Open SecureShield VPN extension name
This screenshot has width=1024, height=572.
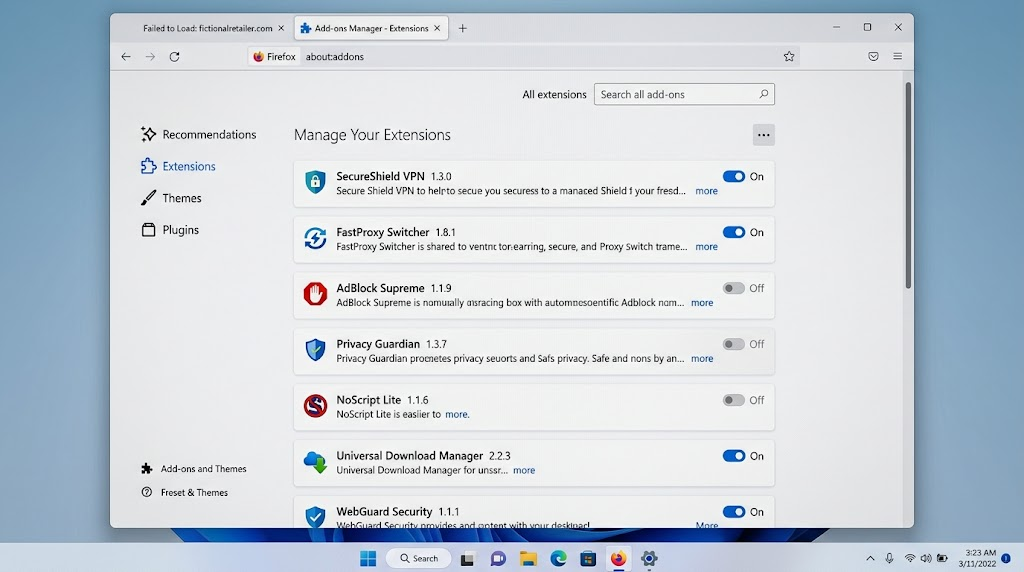click(380, 176)
